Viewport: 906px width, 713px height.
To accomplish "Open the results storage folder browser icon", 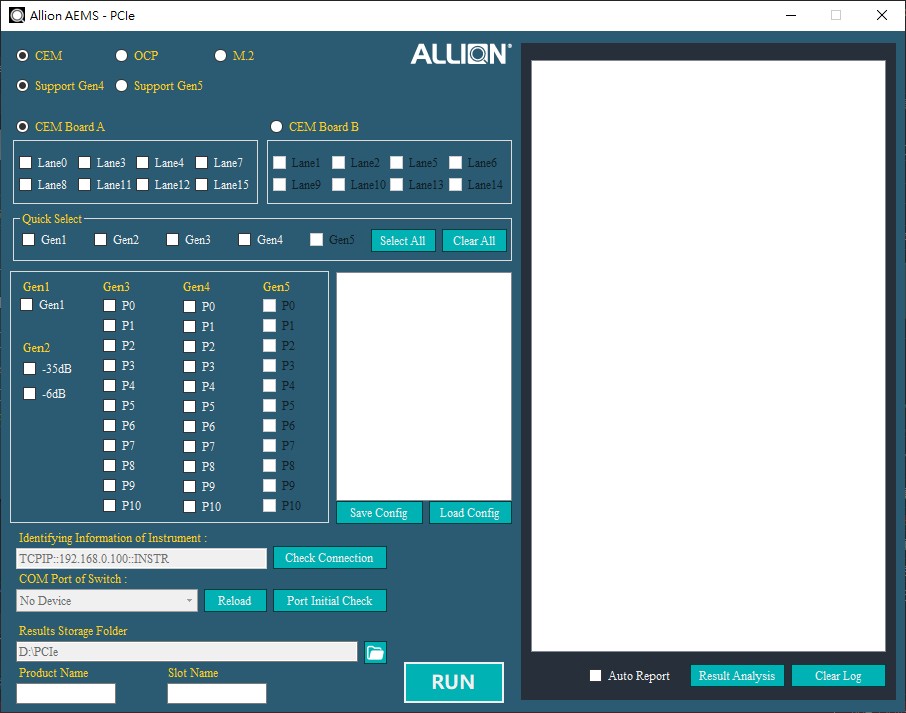I will point(375,652).
